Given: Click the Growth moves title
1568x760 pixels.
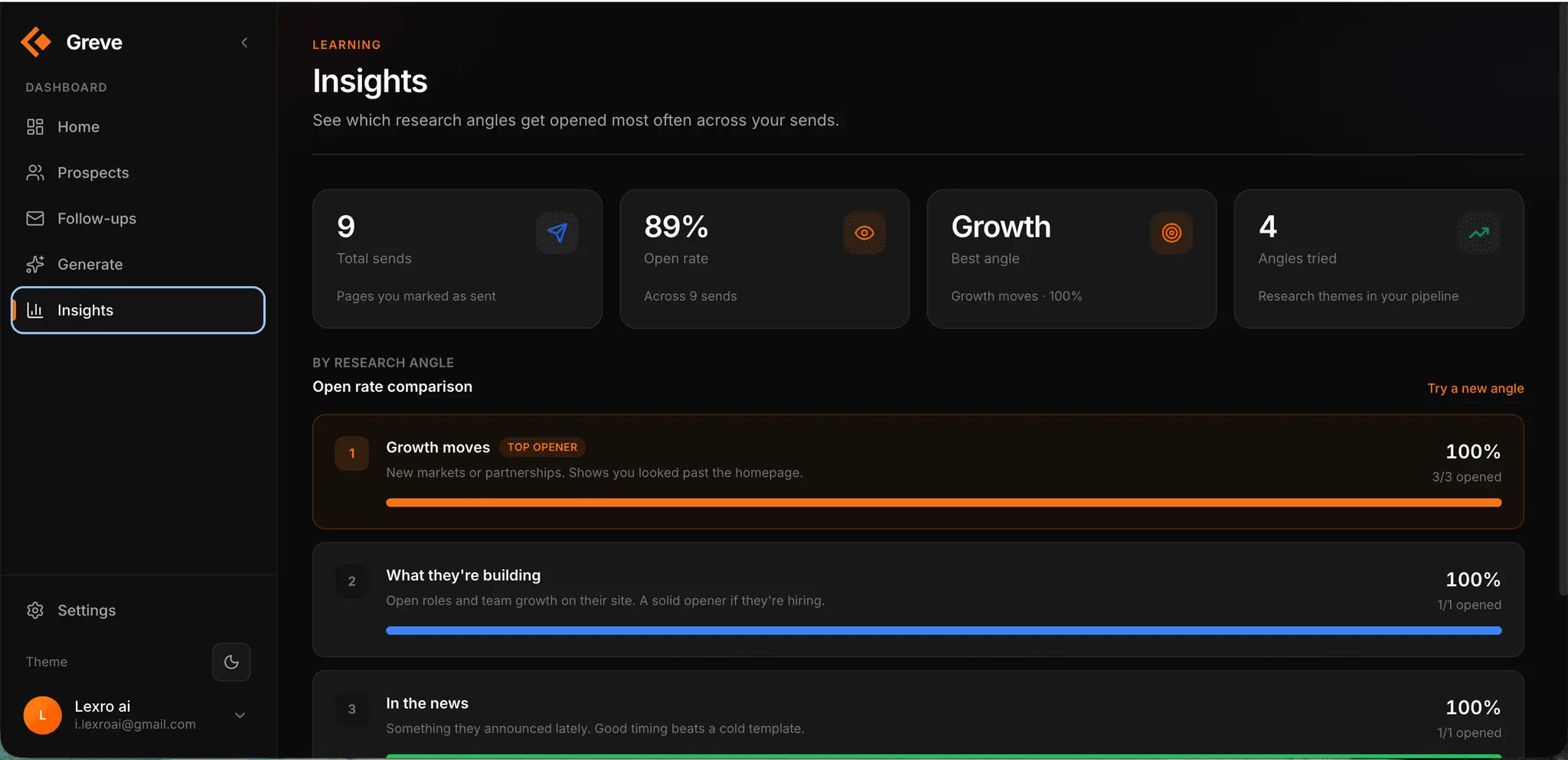Looking at the screenshot, I should [438, 447].
